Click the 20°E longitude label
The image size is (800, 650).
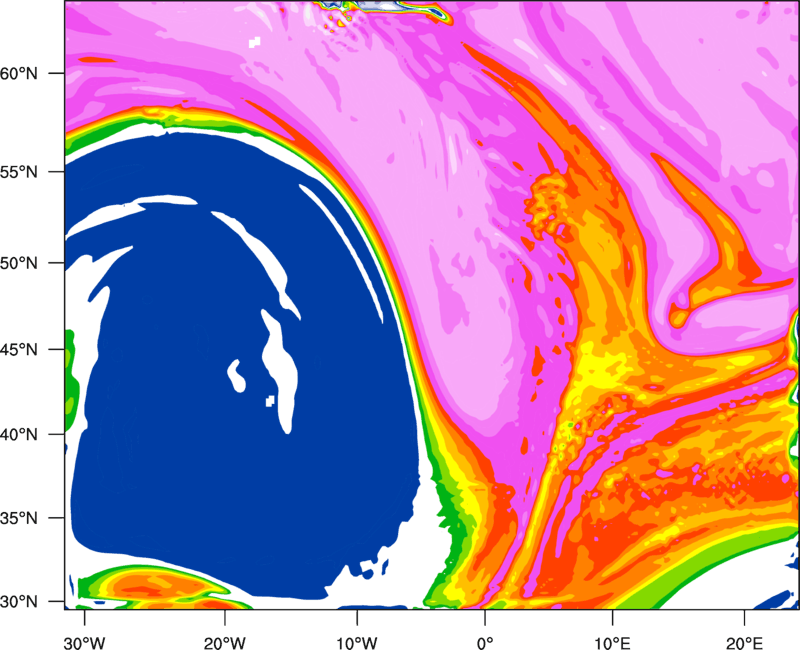pos(744,643)
